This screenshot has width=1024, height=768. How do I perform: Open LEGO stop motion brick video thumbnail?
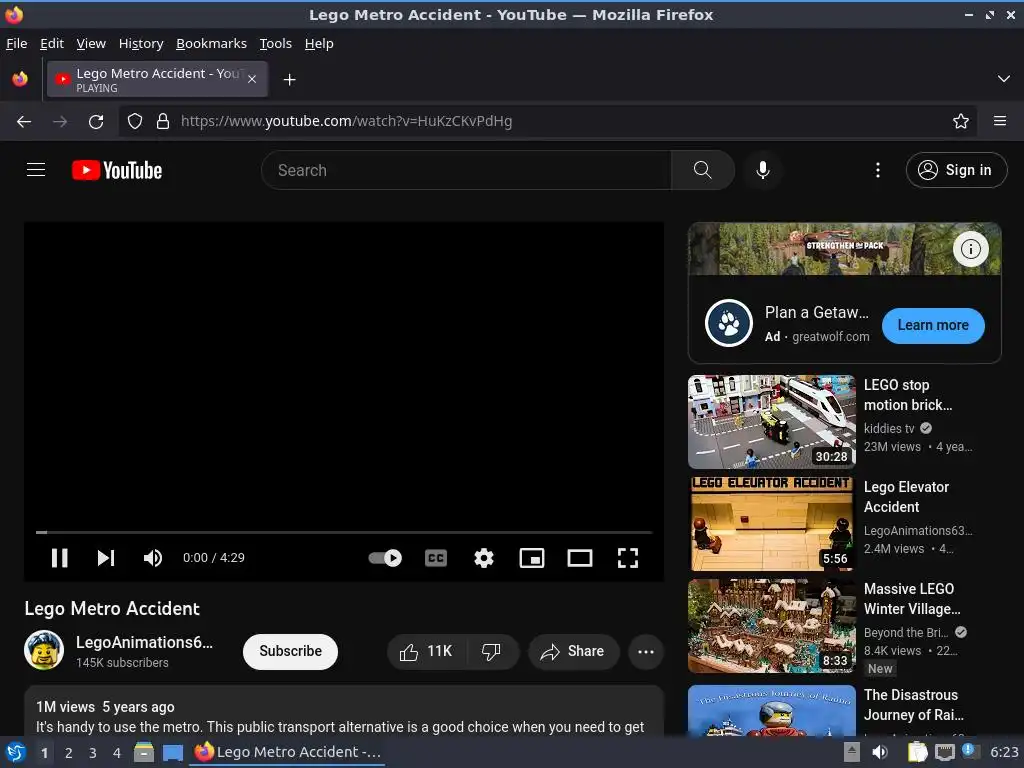point(771,422)
